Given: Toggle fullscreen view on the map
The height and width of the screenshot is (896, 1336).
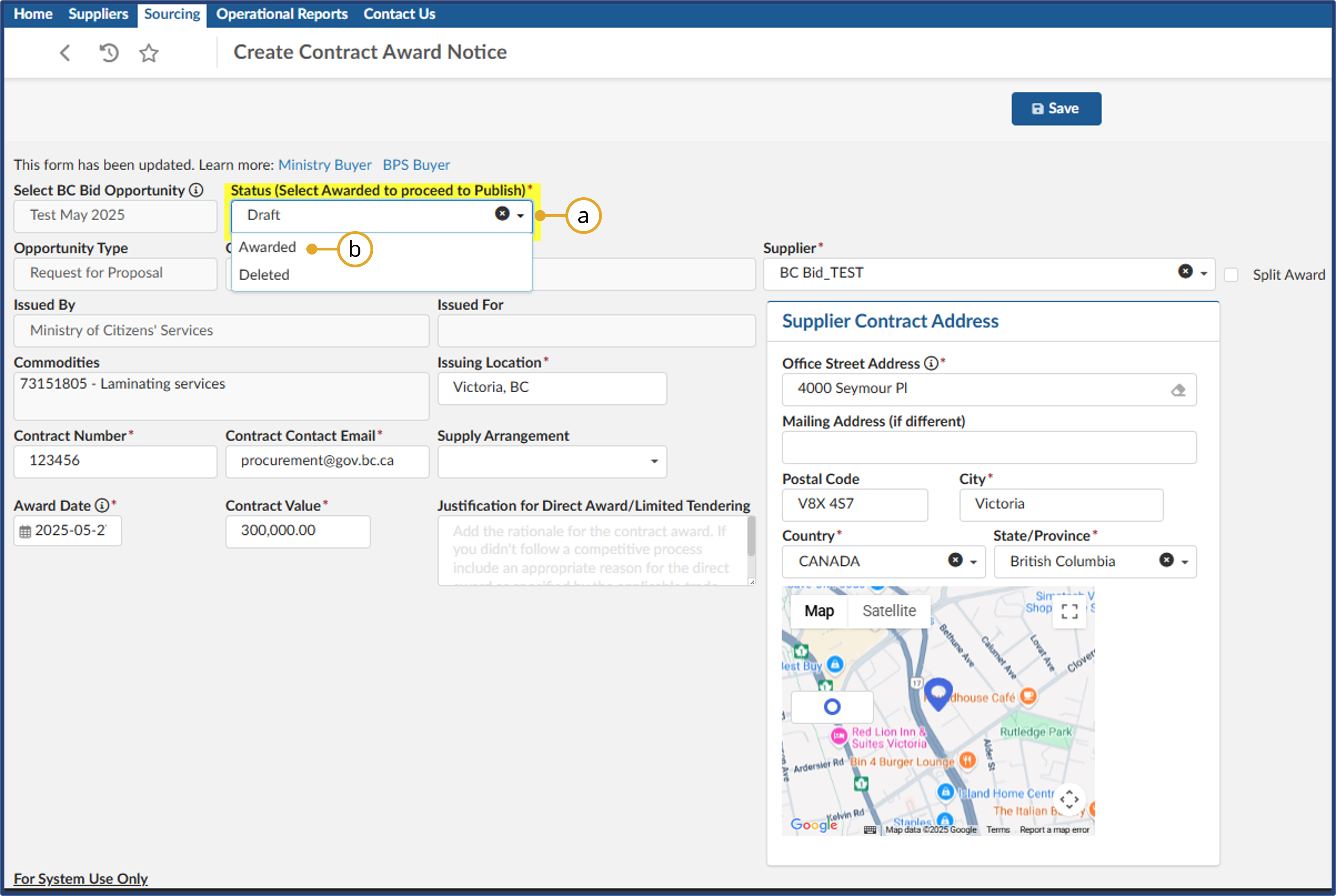Looking at the screenshot, I should [x=1069, y=612].
